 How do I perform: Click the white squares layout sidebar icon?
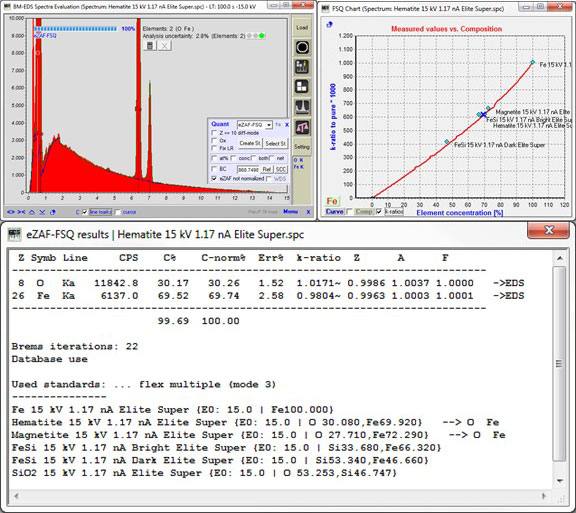[x=302, y=86]
